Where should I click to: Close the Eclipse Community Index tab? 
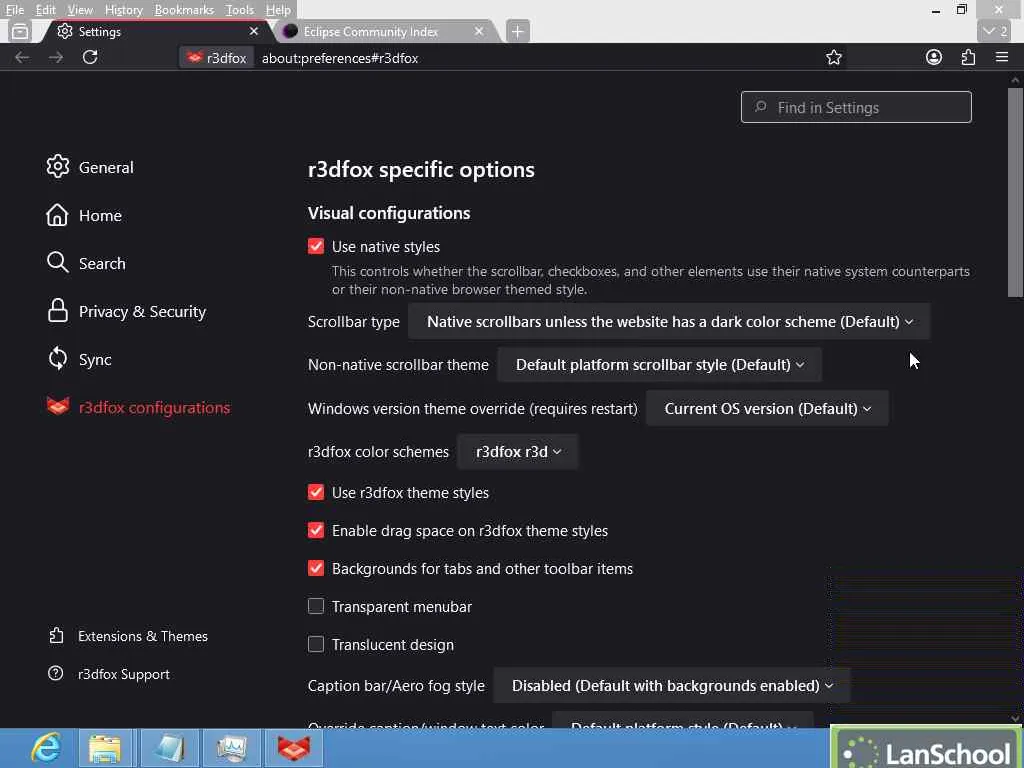coord(479,31)
